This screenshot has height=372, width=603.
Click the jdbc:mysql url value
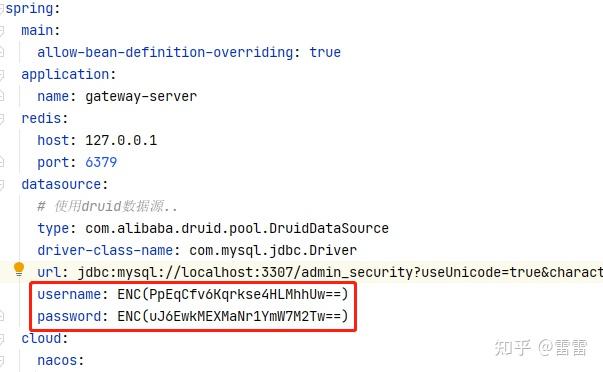pyautogui.click(x=340, y=272)
